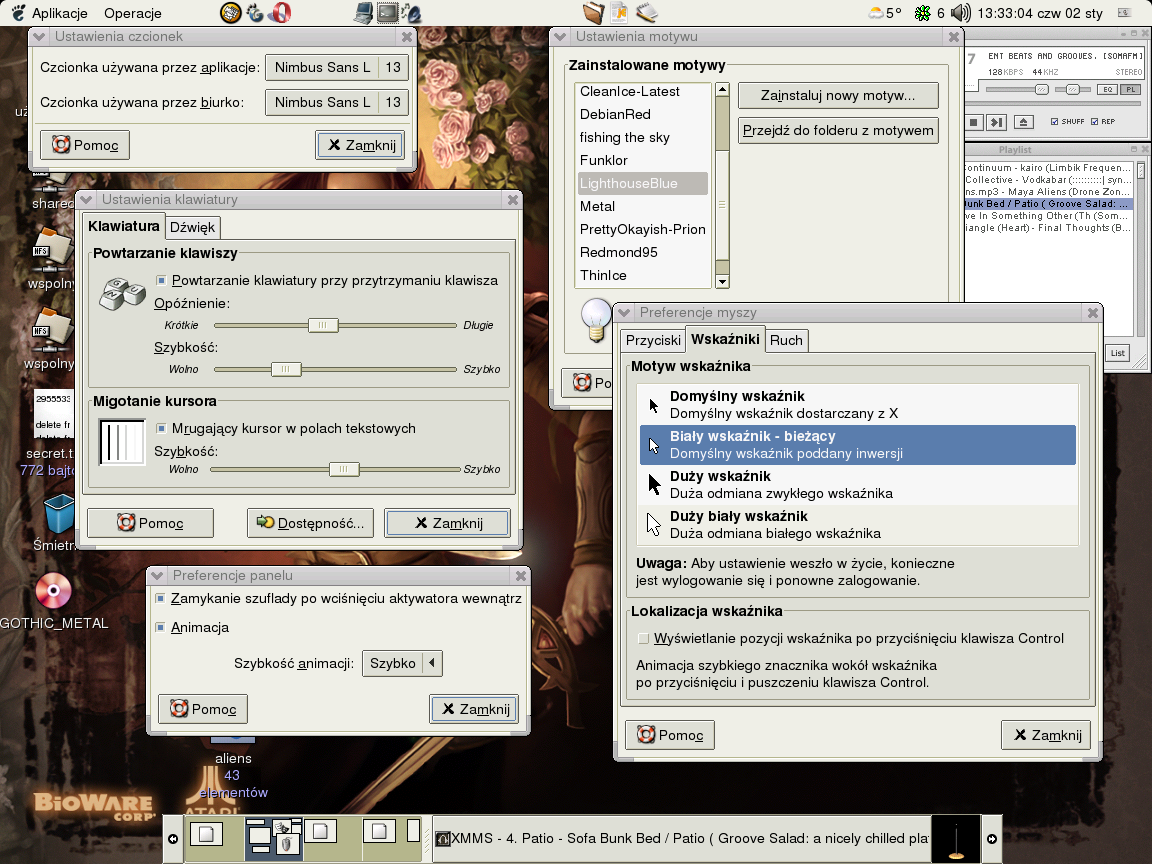Image resolution: width=1152 pixels, height=864 pixels.
Task: Open the window menu arrow of Ustawienia motywu
Action: (560, 36)
